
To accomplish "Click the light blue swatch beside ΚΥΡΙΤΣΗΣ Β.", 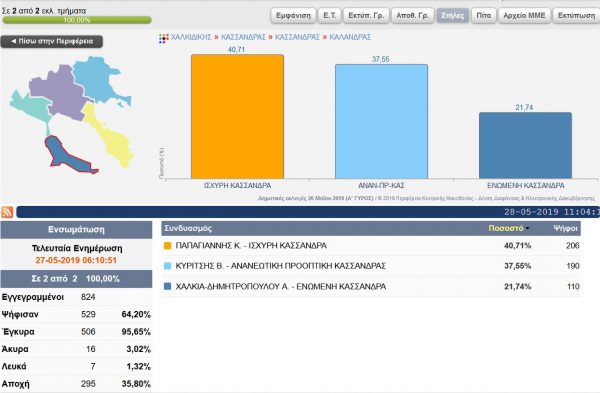I will coord(167,266).
